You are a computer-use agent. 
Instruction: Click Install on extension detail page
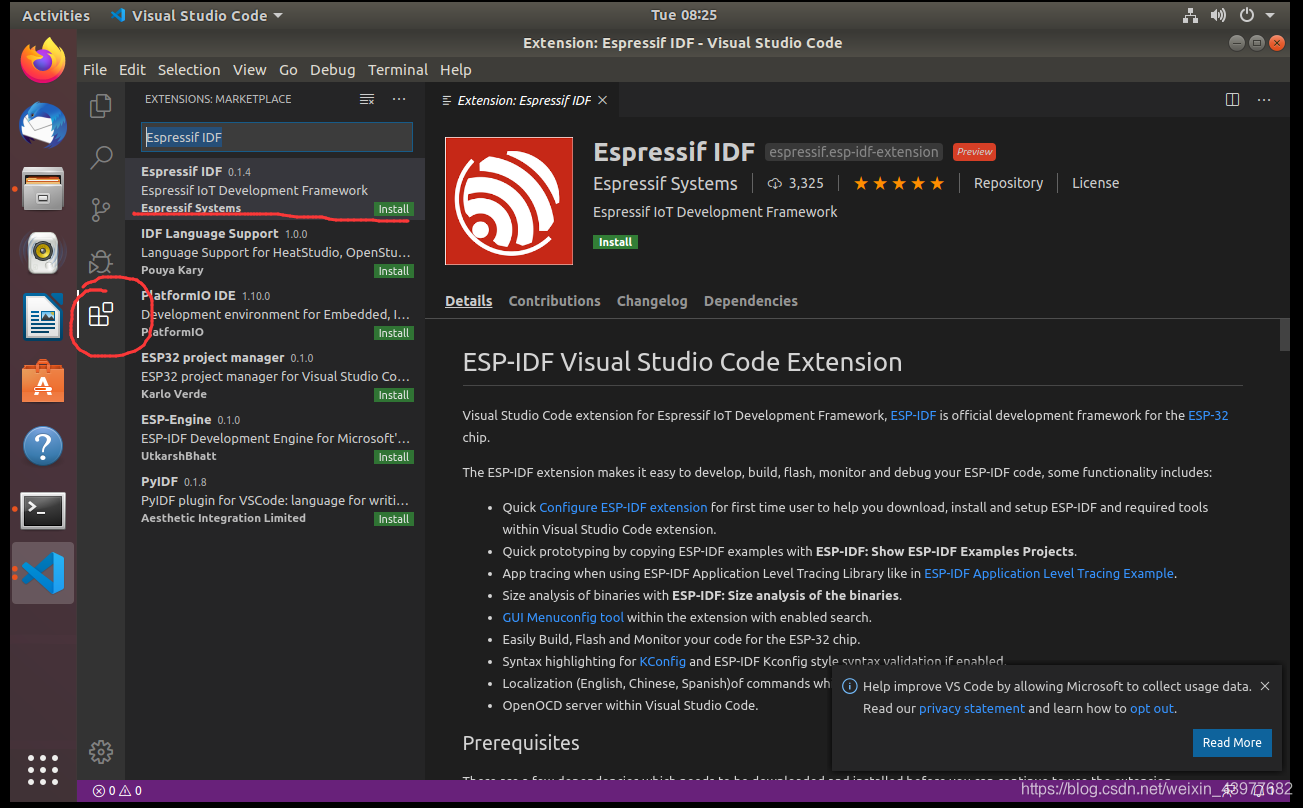(615, 242)
